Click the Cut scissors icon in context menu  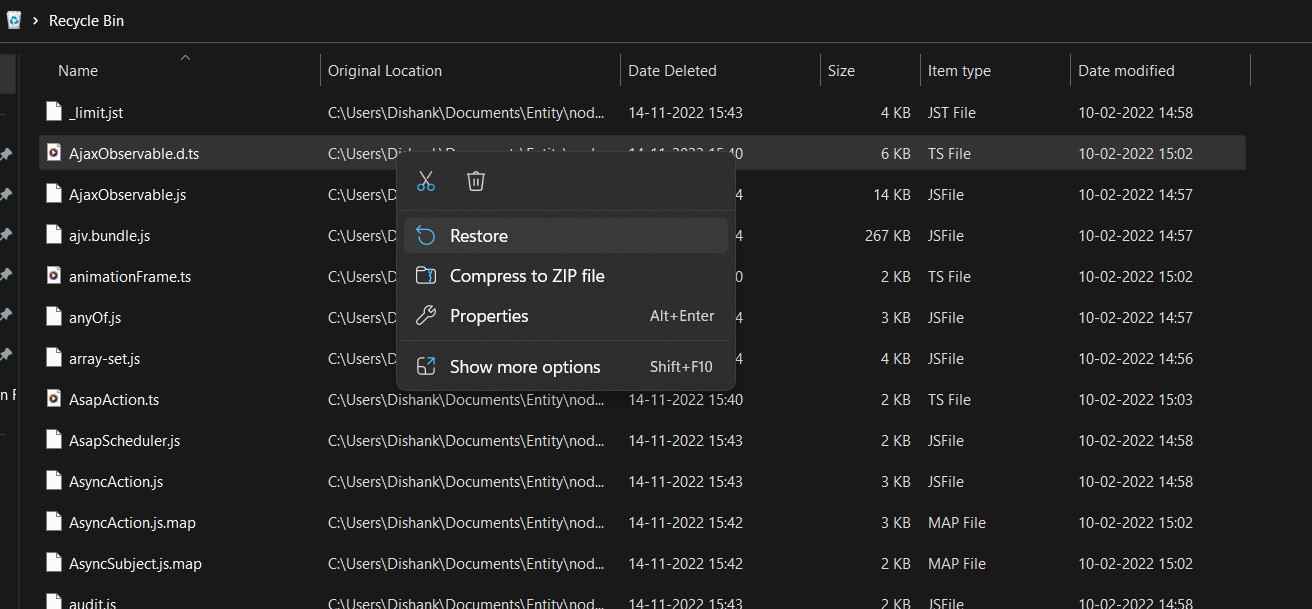point(426,180)
